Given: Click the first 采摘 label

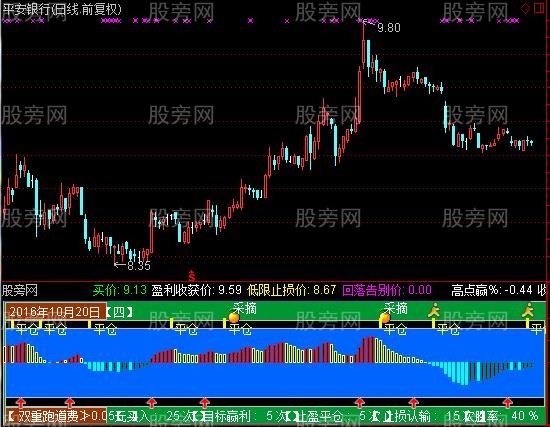Looking at the screenshot, I should pyautogui.click(x=244, y=308).
